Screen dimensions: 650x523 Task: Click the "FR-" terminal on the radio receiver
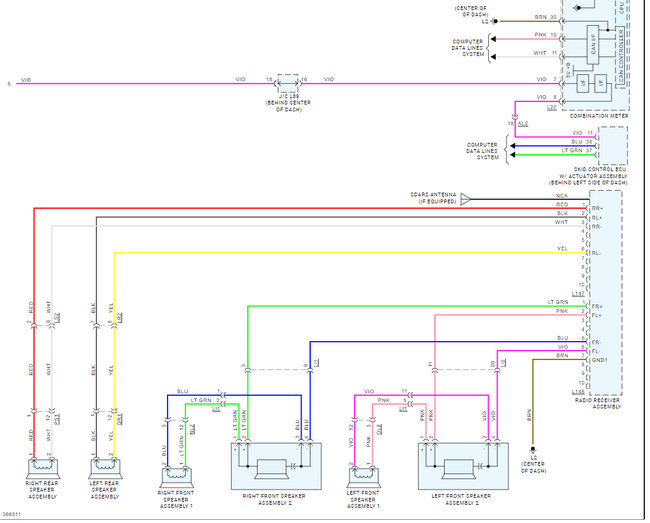coord(596,343)
